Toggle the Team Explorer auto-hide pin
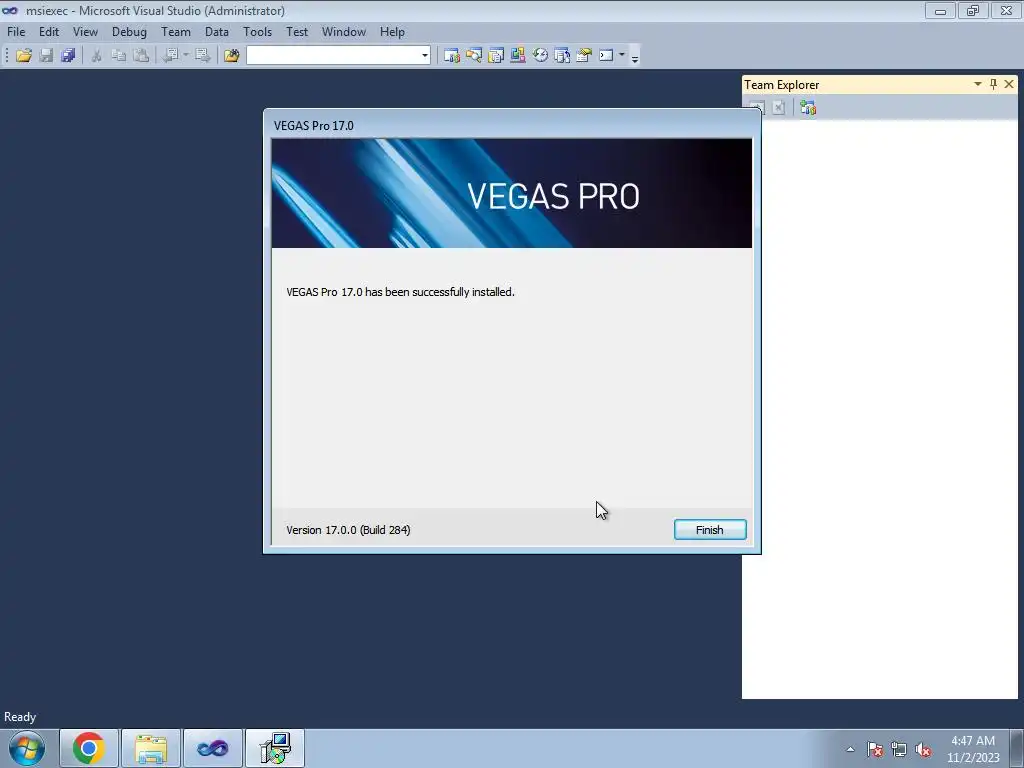The height and width of the screenshot is (768, 1024). point(993,84)
